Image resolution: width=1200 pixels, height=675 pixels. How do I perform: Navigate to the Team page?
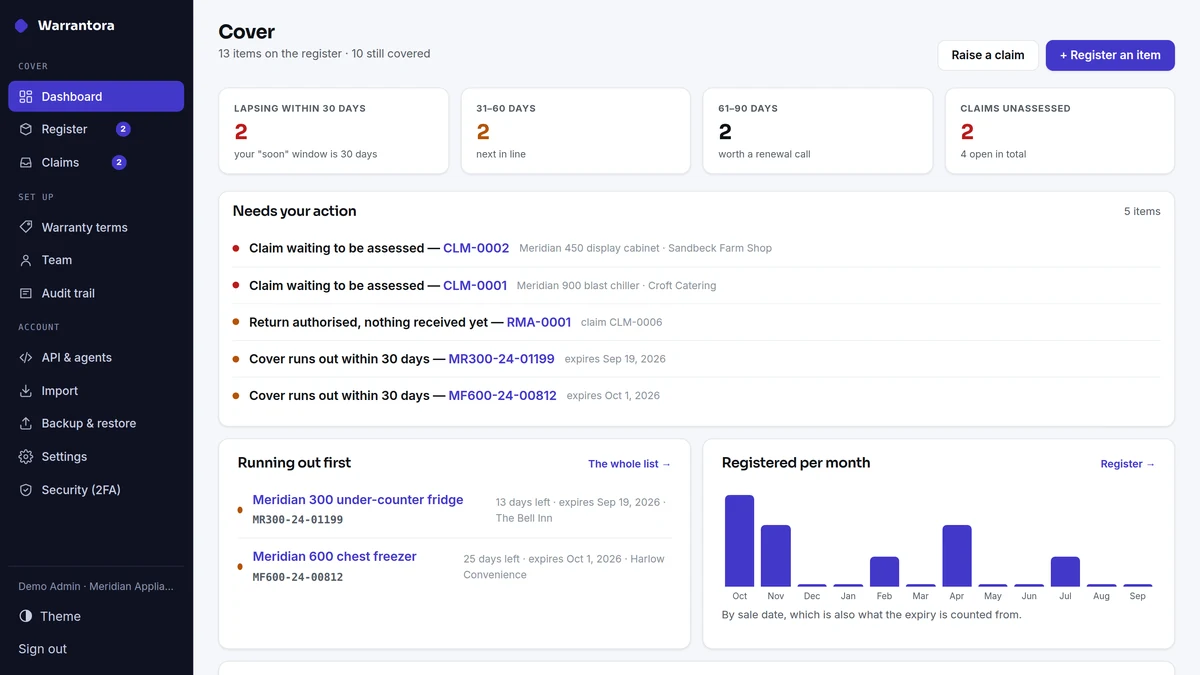[96, 260]
